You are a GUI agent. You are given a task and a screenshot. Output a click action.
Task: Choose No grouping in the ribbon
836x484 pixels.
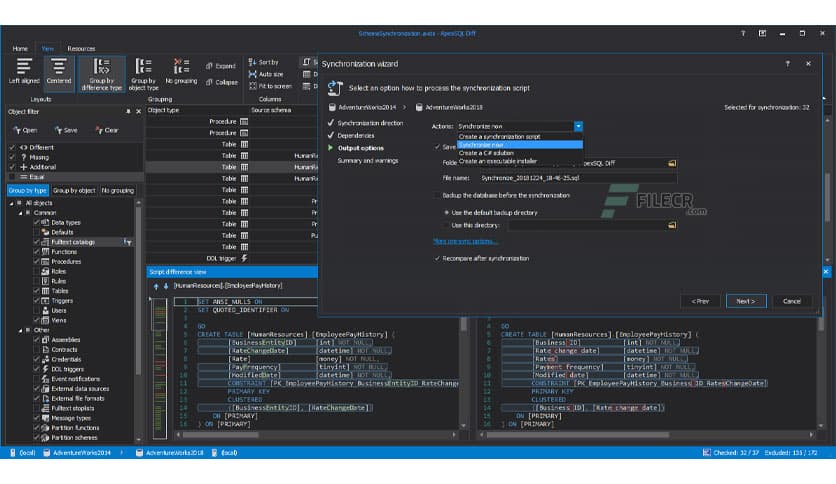pos(181,71)
